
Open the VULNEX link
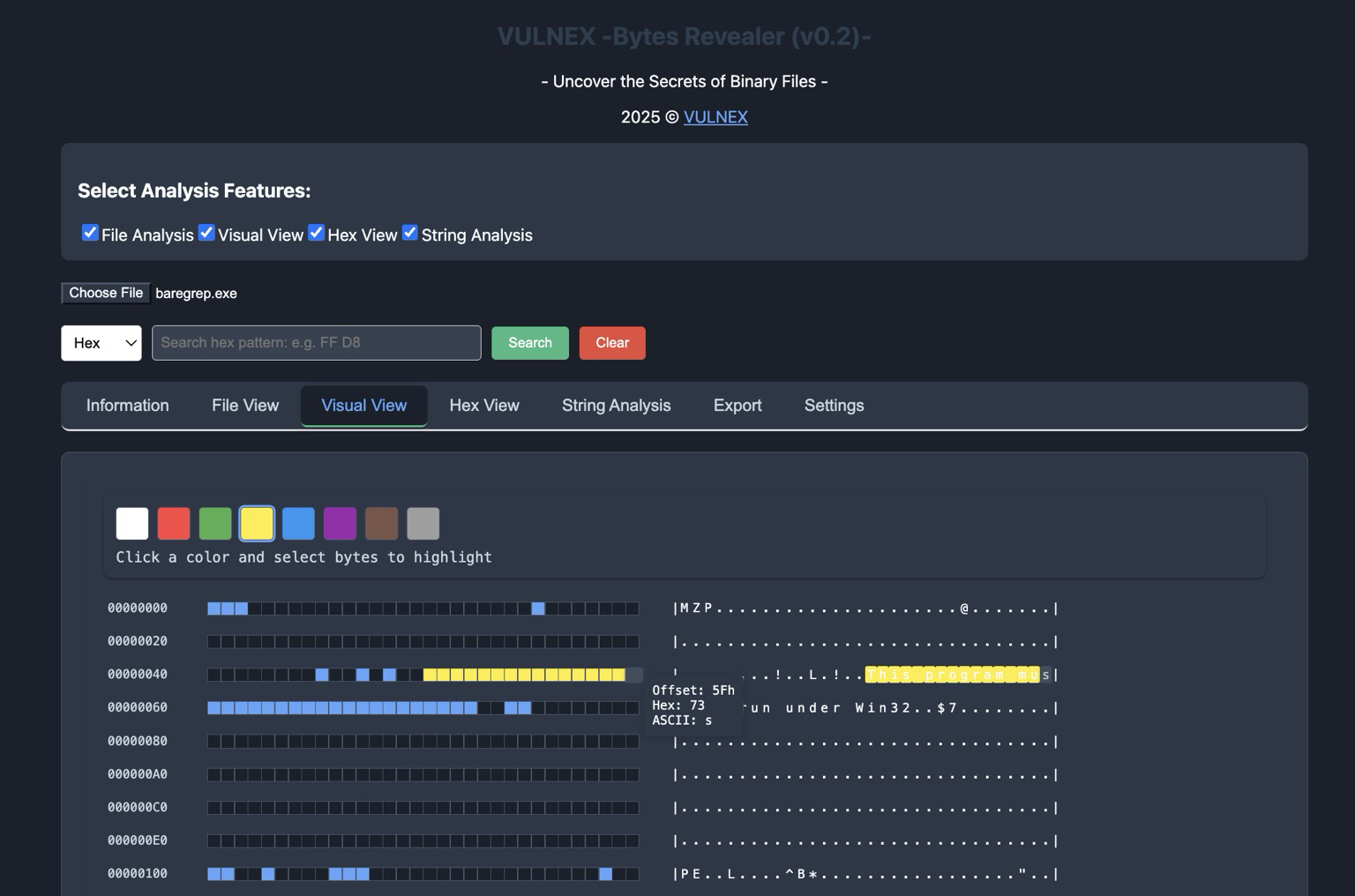[x=715, y=117]
